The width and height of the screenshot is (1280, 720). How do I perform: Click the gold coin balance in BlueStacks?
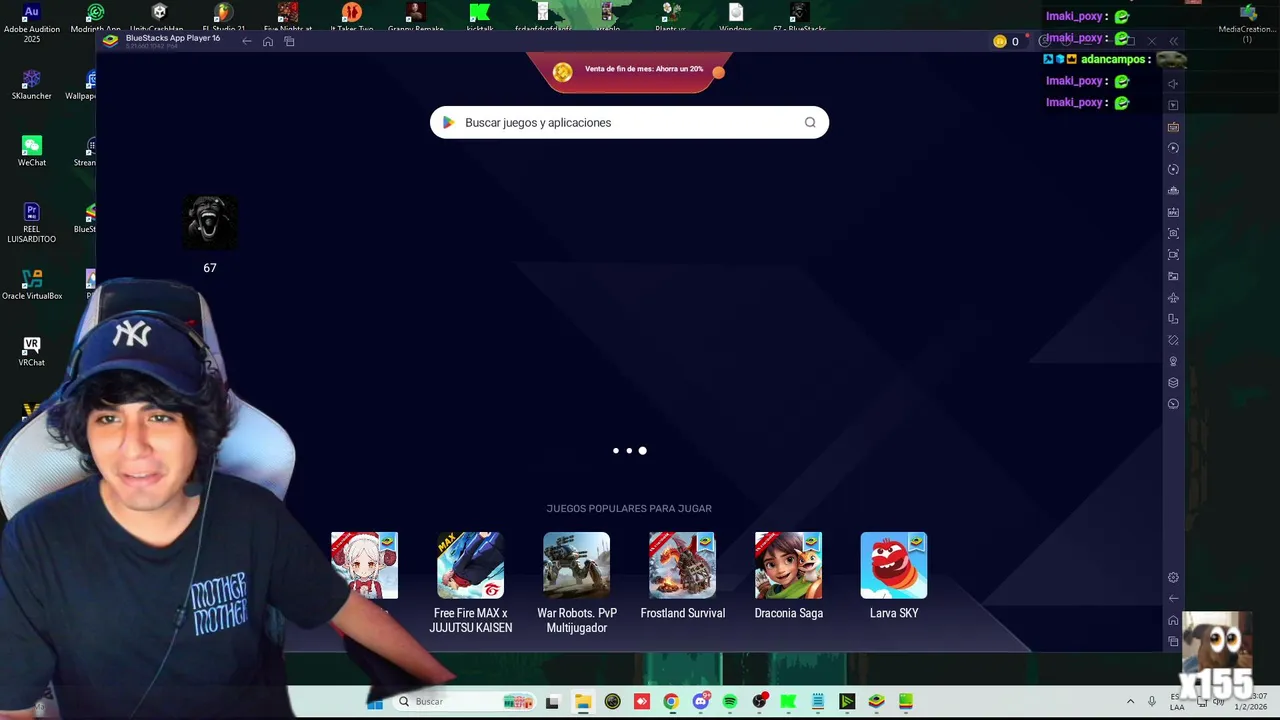1006,41
